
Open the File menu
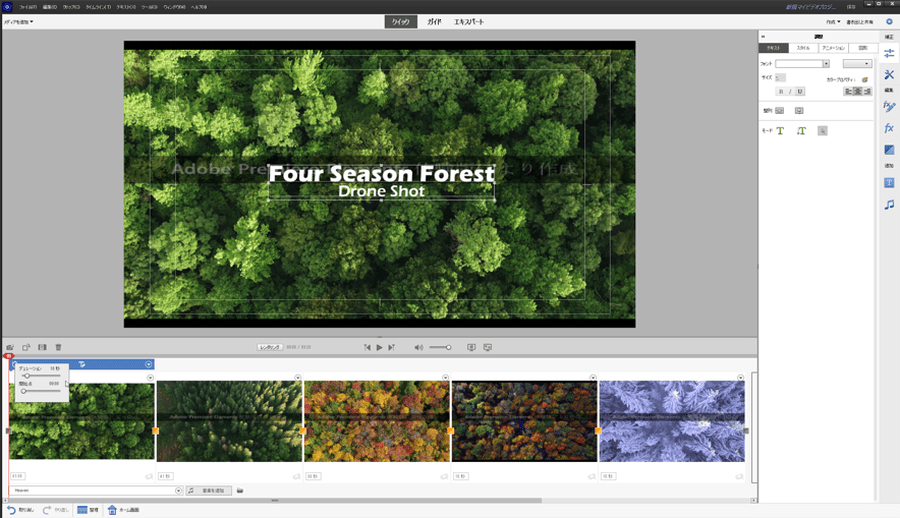pos(28,7)
